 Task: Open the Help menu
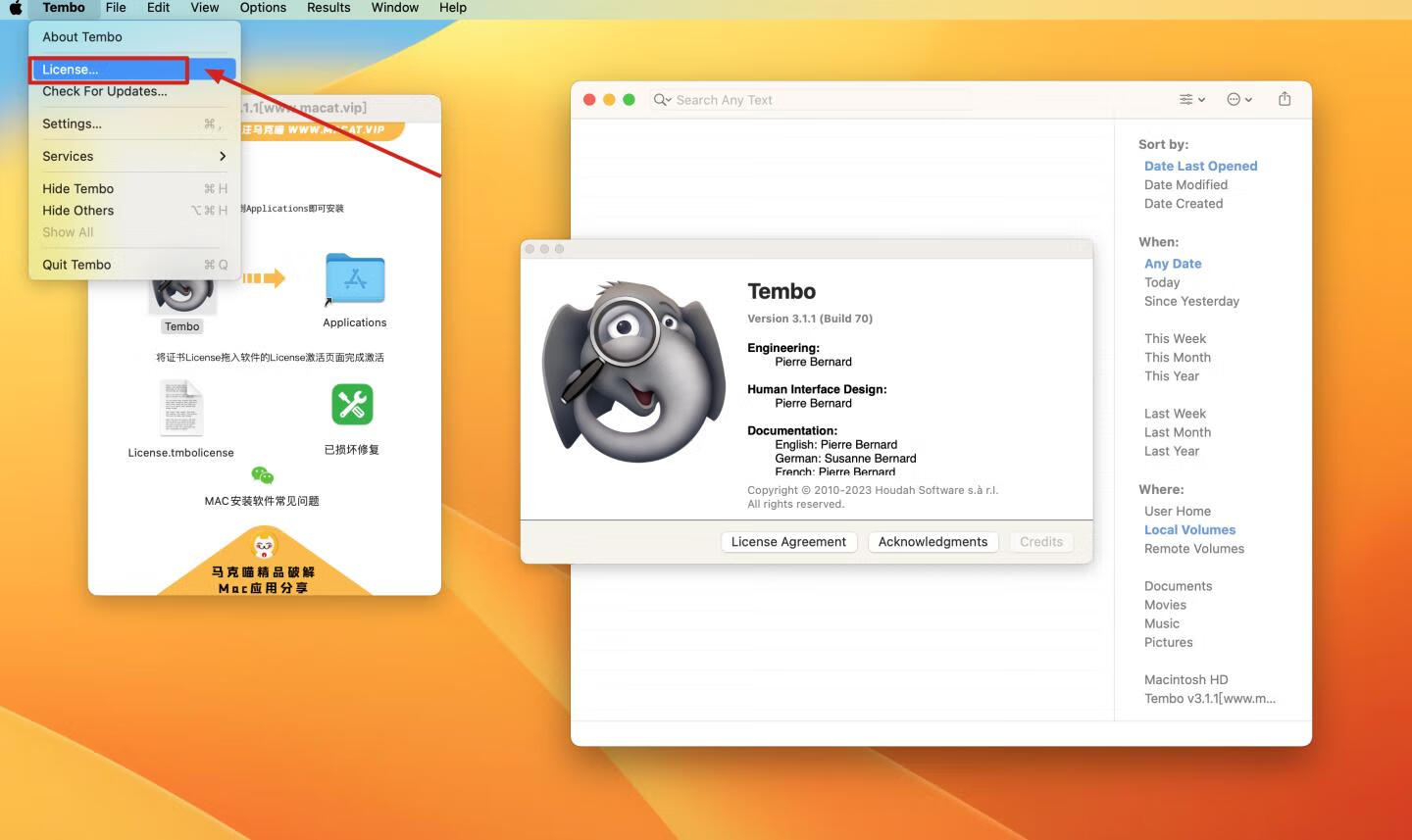[x=453, y=8]
